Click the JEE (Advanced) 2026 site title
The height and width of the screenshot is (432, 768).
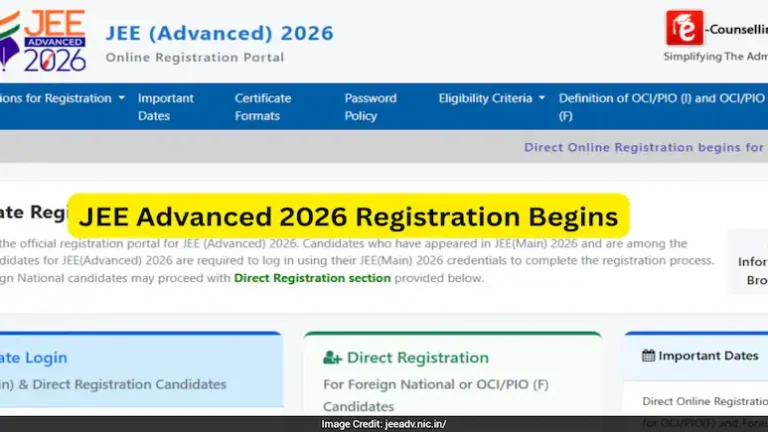(x=219, y=32)
